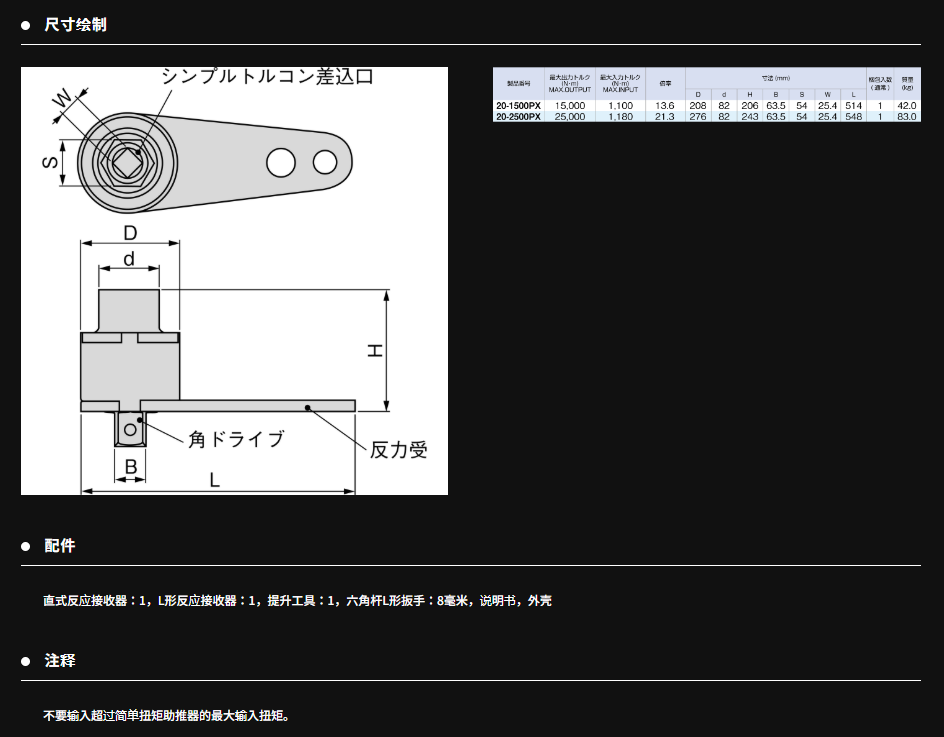Click the L dimension label in drawing

pos(214,480)
